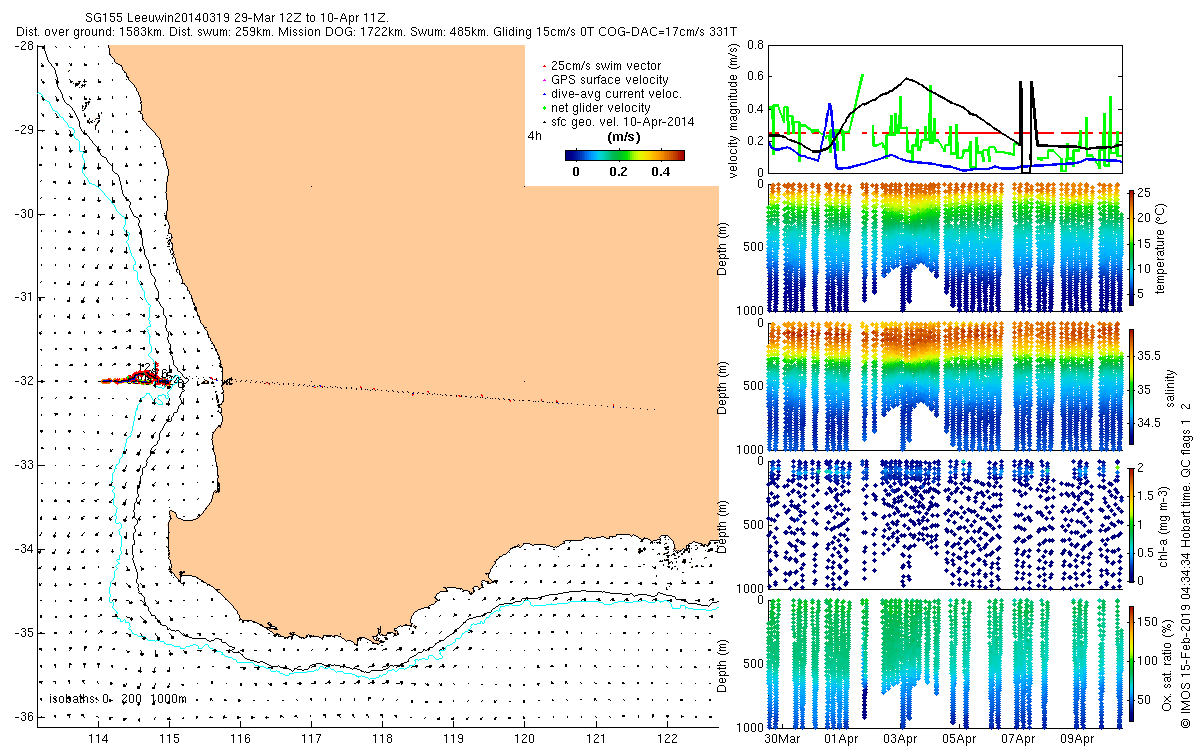This screenshot has height=750, width=1200.
Task: Click the blue dive-avg current veloc. legend marker
Action: (x=543, y=94)
